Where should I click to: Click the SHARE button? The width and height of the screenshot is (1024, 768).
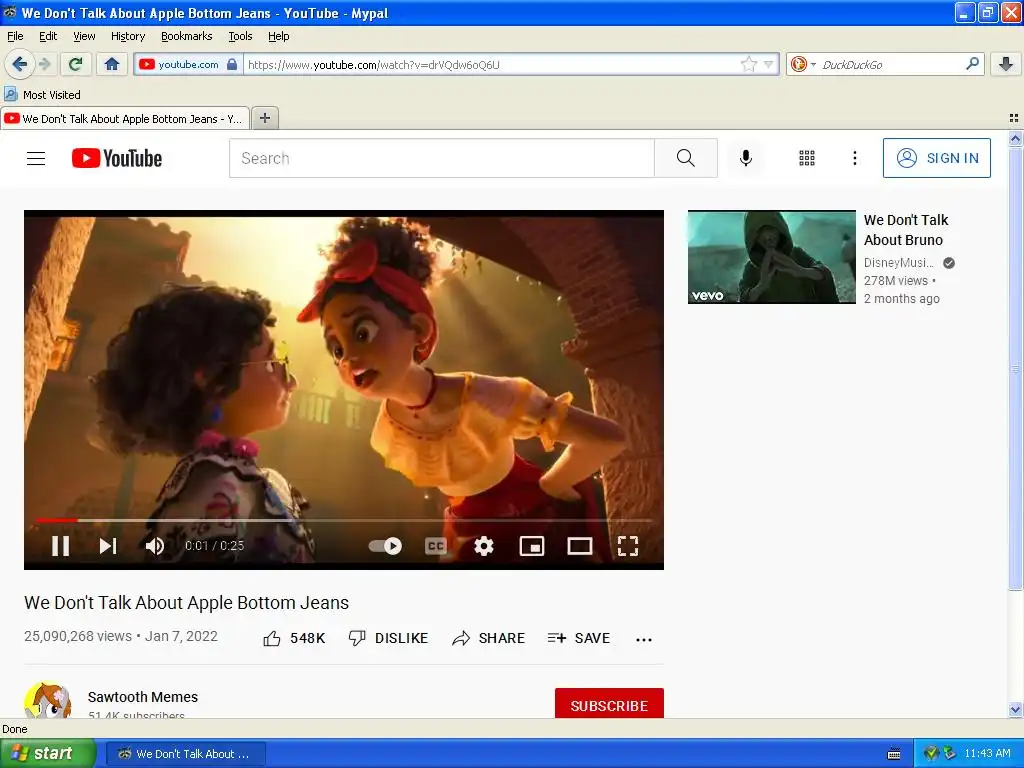coord(488,638)
